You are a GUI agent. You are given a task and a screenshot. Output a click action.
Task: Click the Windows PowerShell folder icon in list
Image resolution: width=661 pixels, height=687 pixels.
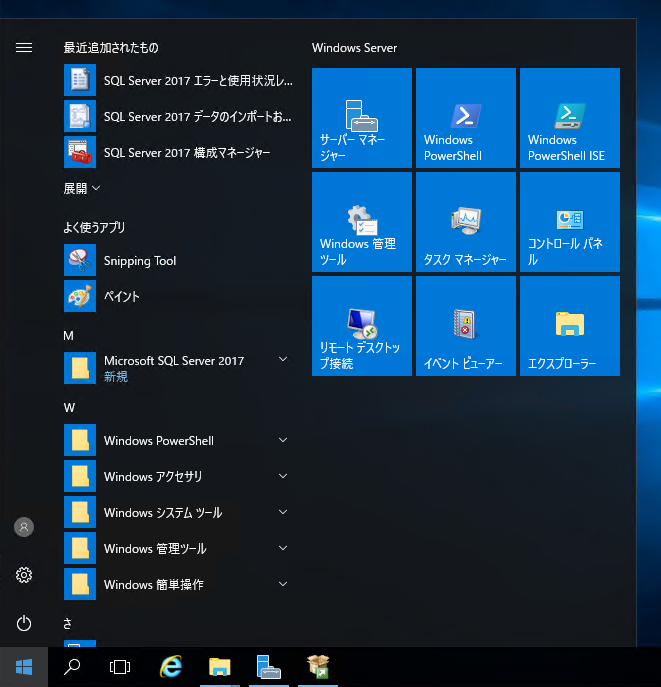[x=80, y=440]
